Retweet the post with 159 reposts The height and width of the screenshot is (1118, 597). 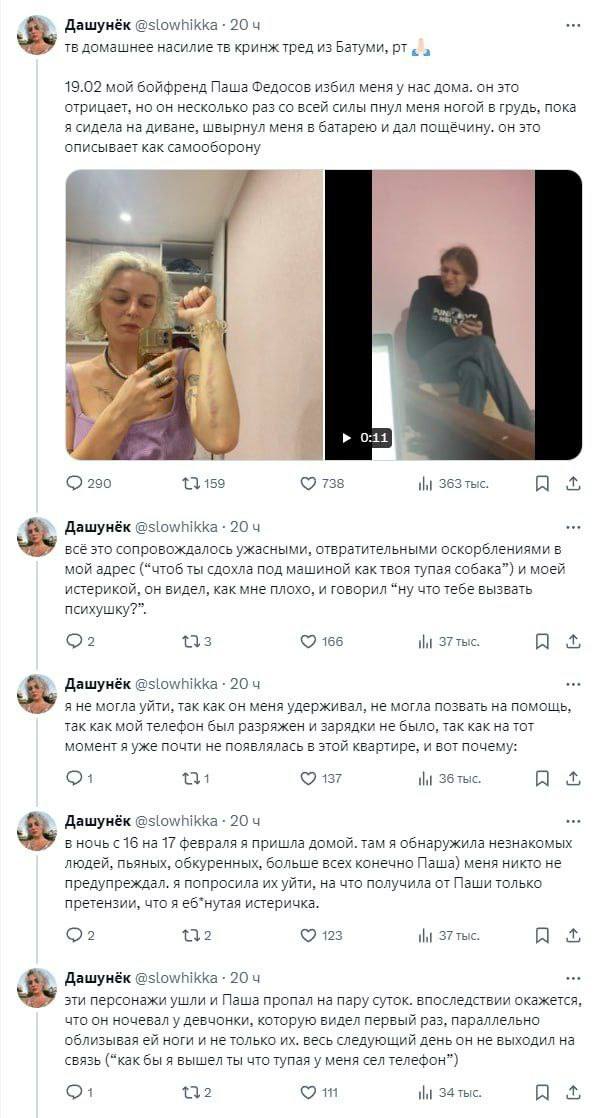pyautogui.click(x=204, y=483)
